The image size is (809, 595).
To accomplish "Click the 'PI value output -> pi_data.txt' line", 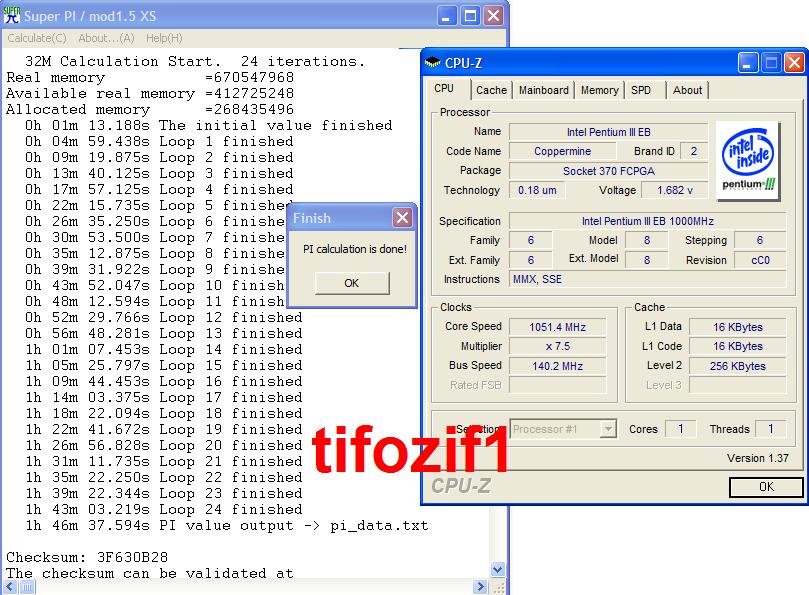I will tap(226, 525).
